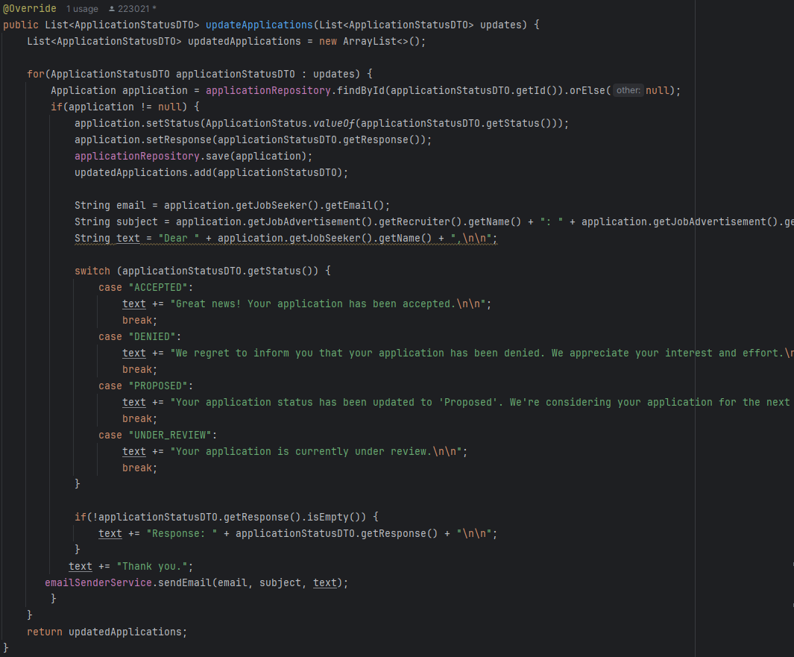Click the 'return updatedApplications' statement
The image size is (794, 657).
point(106,632)
